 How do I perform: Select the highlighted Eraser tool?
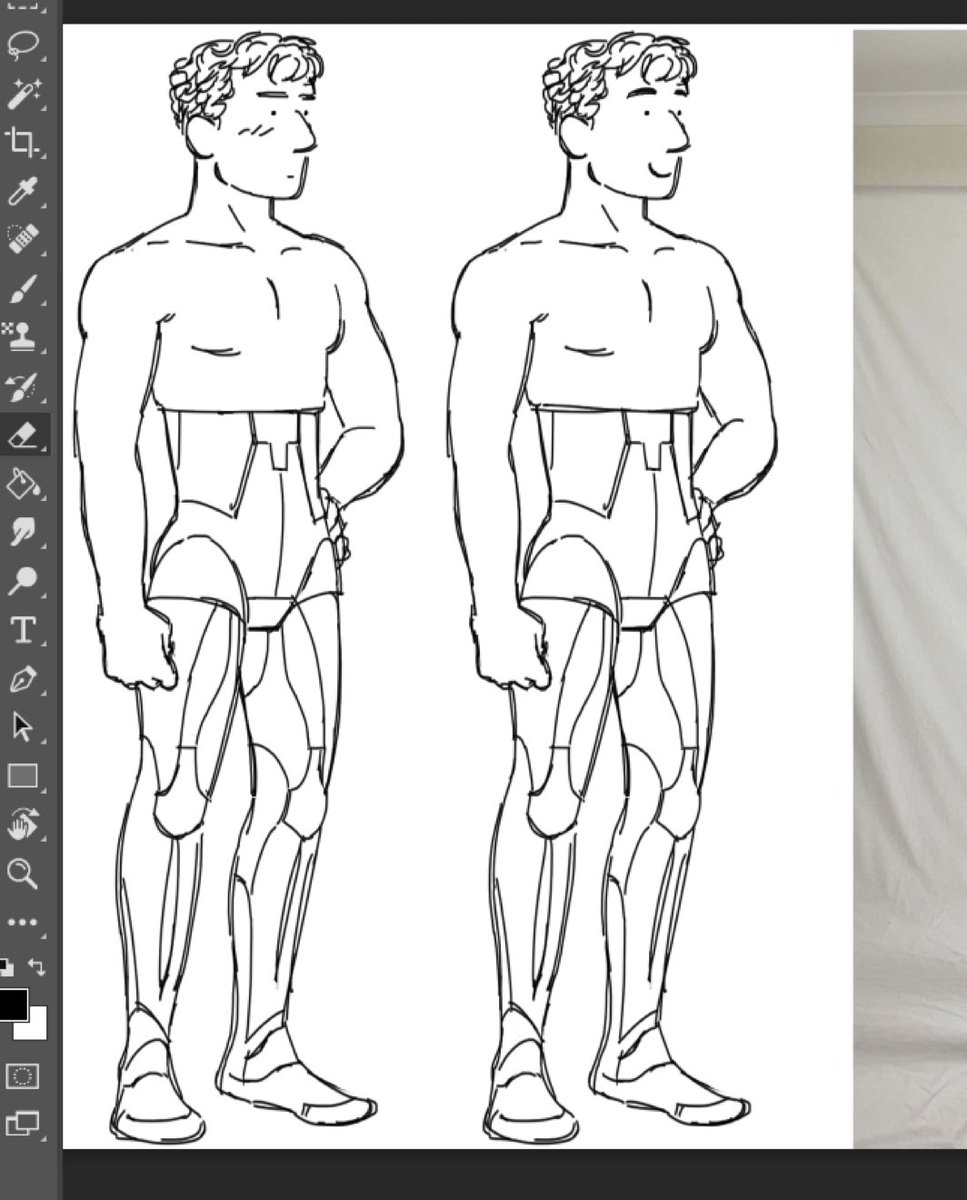click(22, 435)
